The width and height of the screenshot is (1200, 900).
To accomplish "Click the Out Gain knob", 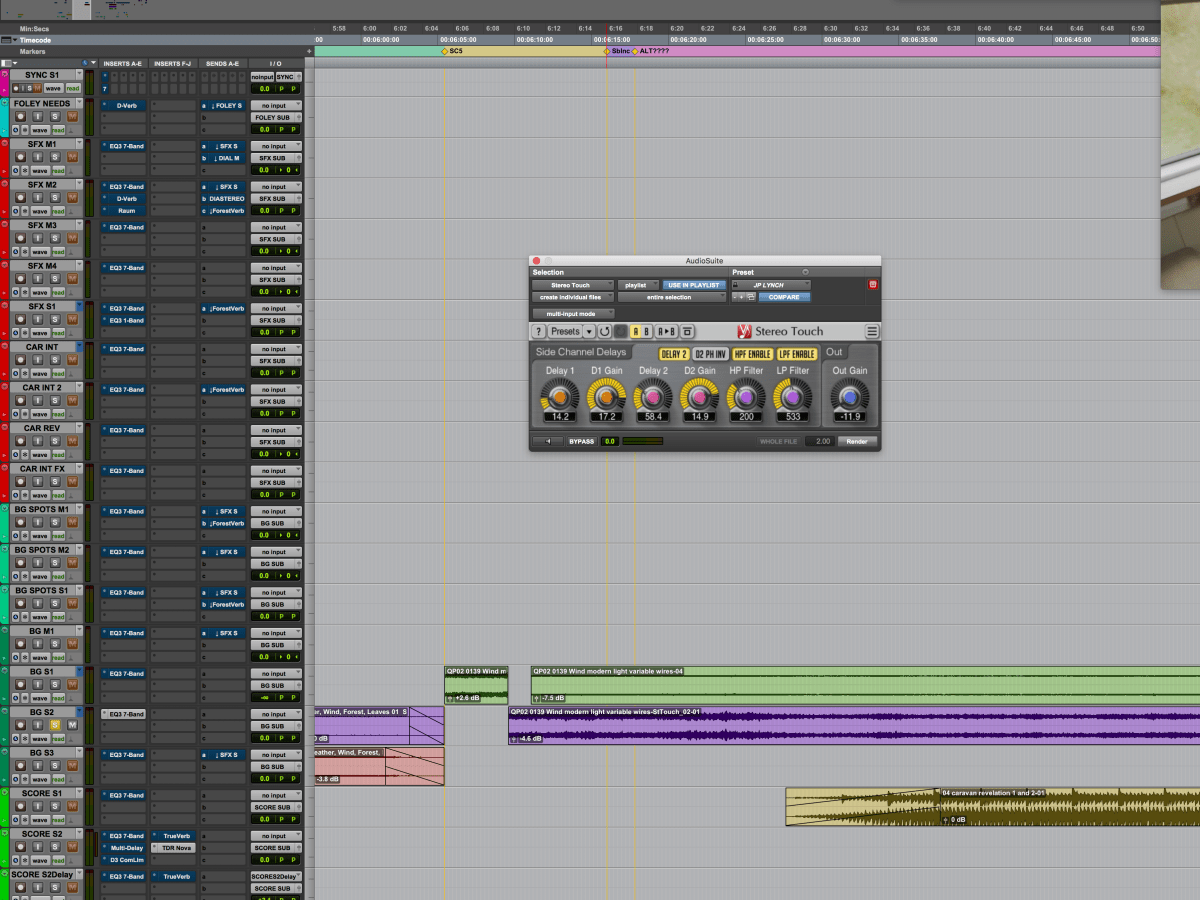I will click(850, 397).
